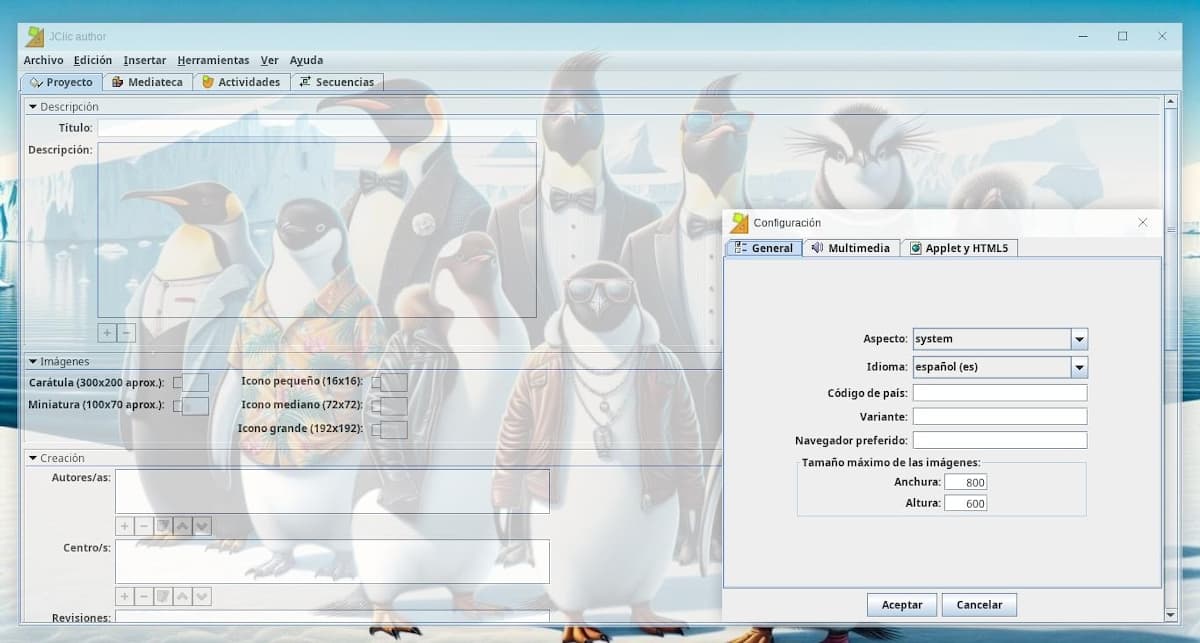Select the General tab in Configuración
The height and width of the screenshot is (643, 1200).
click(763, 248)
